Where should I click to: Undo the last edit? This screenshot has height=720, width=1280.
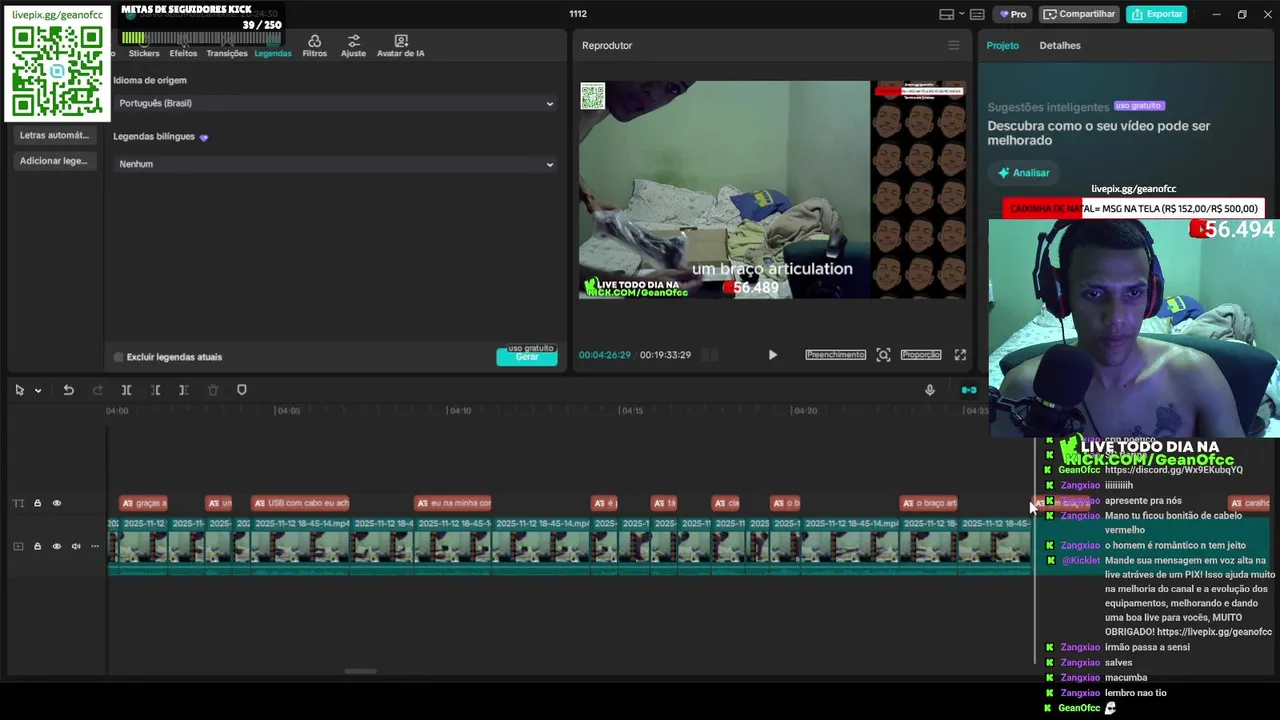[x=68, y=390]
